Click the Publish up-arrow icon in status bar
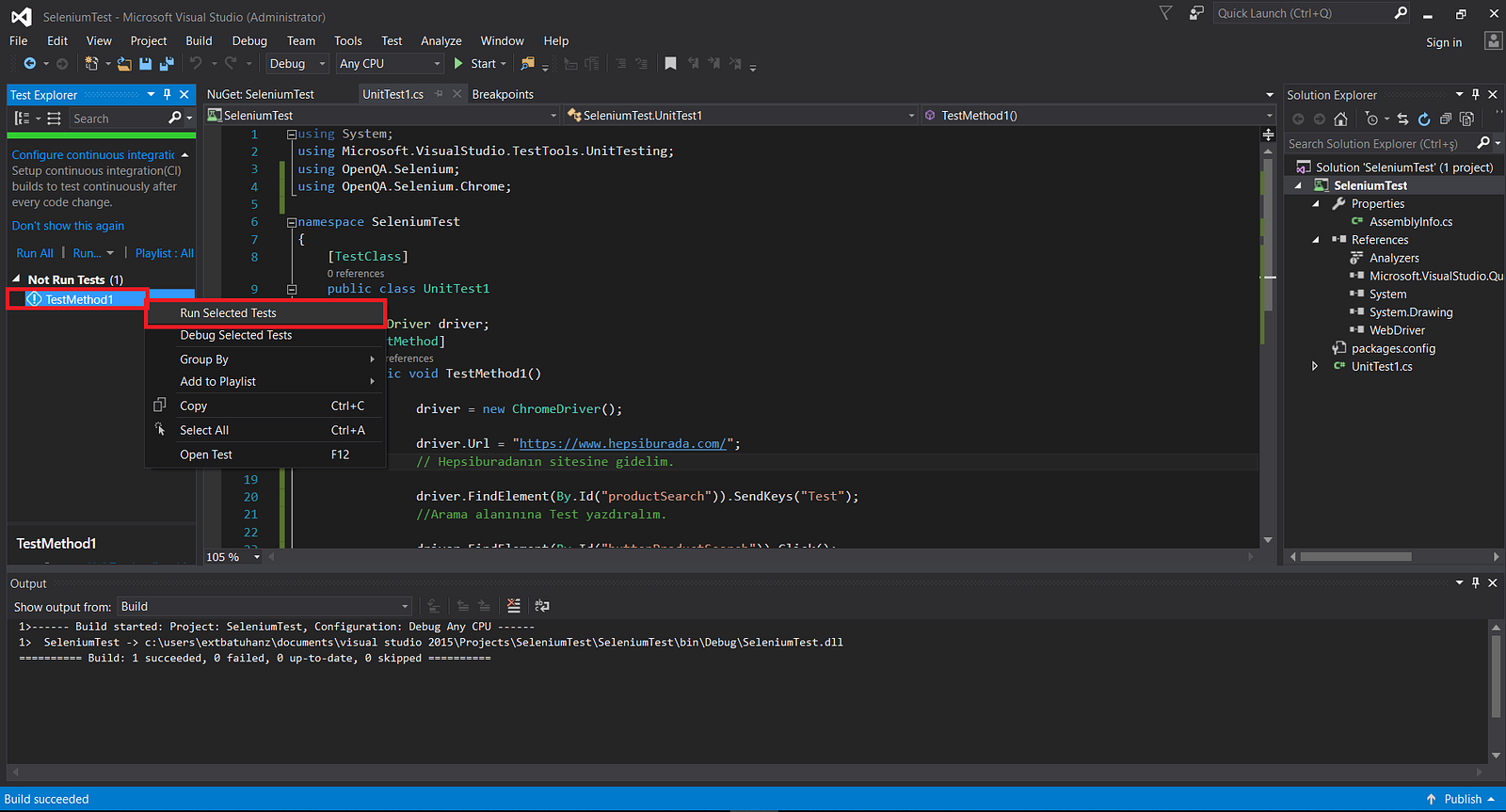 point(1432,799)
